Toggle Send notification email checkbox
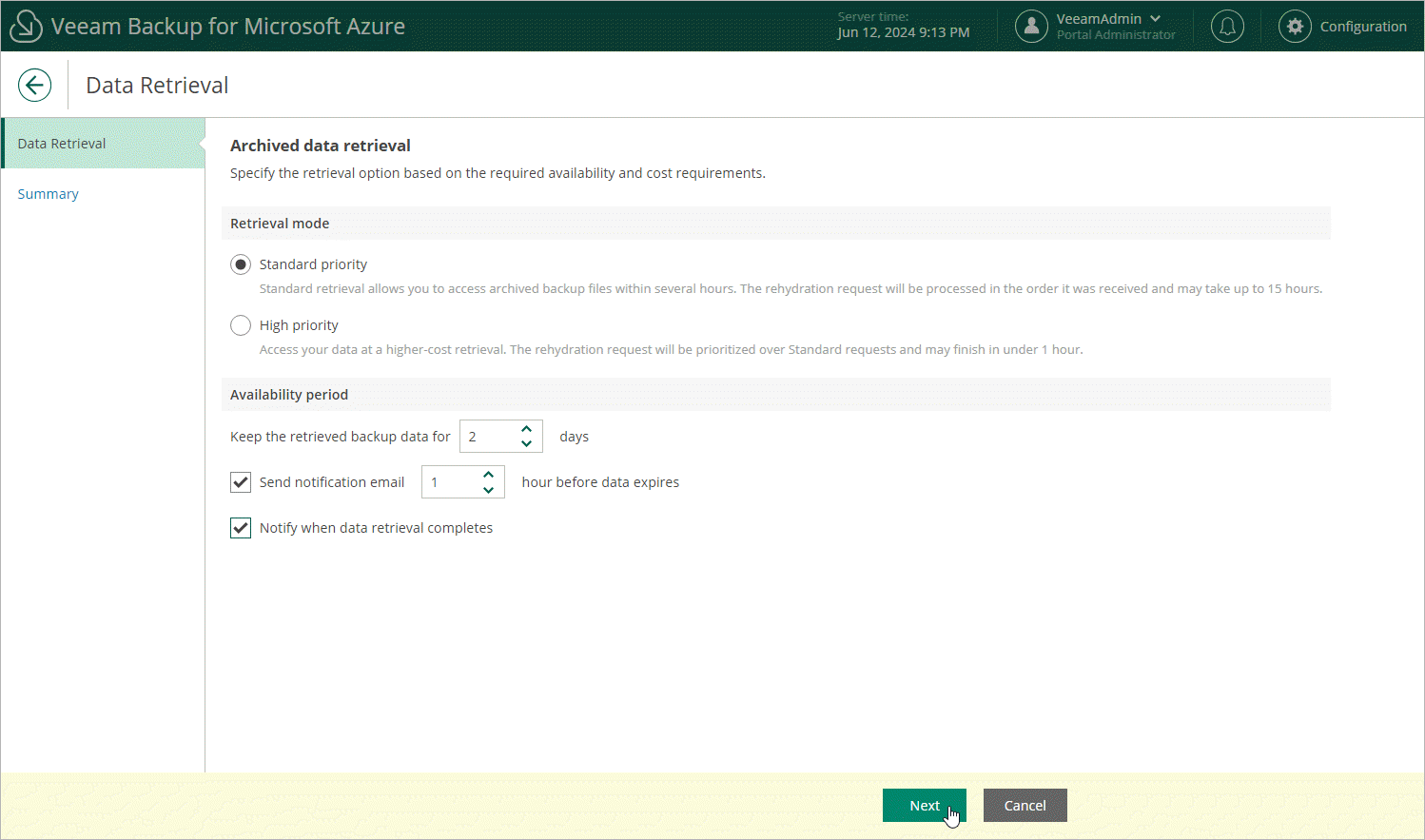The width and height of the screenshot is (1425, 840). point(241,482)
